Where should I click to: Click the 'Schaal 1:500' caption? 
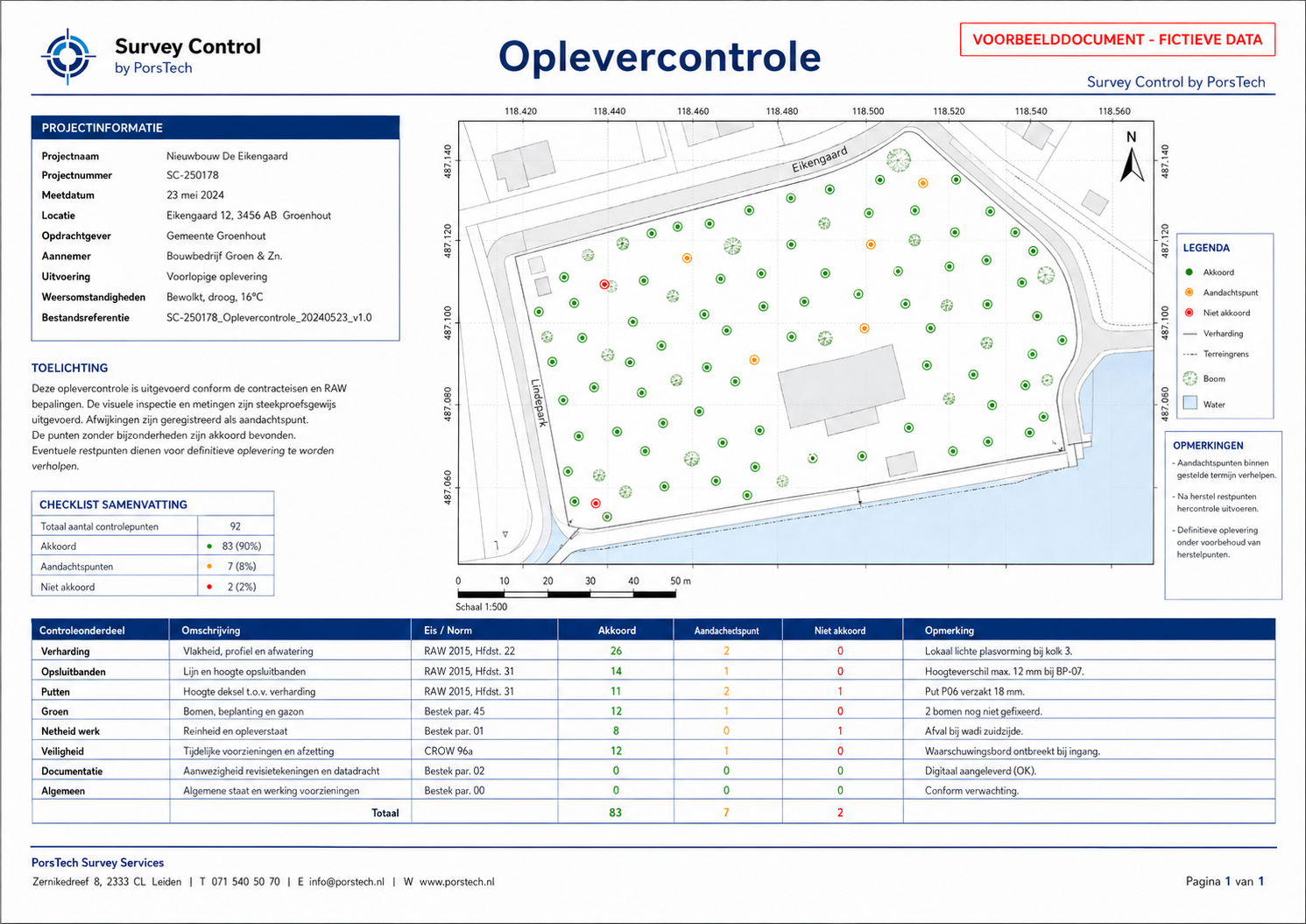click(x=481, y=607)
